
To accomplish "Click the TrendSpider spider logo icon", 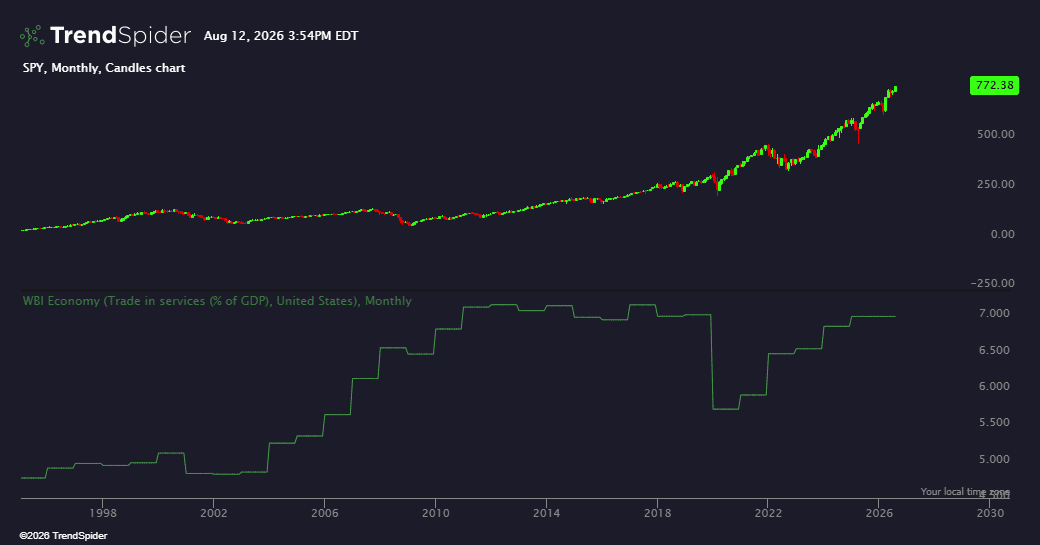I will tap(32, 36).
